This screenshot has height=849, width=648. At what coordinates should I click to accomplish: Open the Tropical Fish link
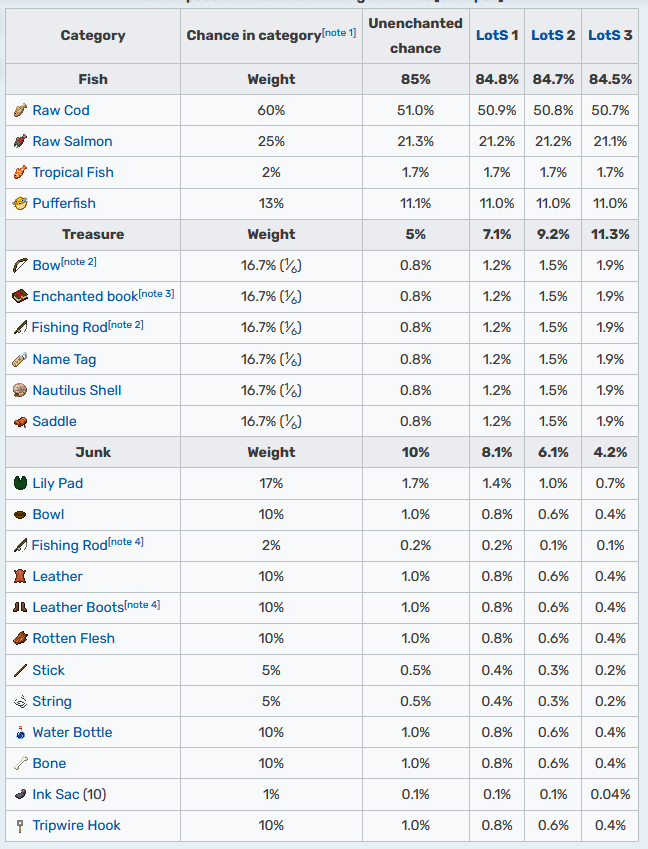click(73, 172)
